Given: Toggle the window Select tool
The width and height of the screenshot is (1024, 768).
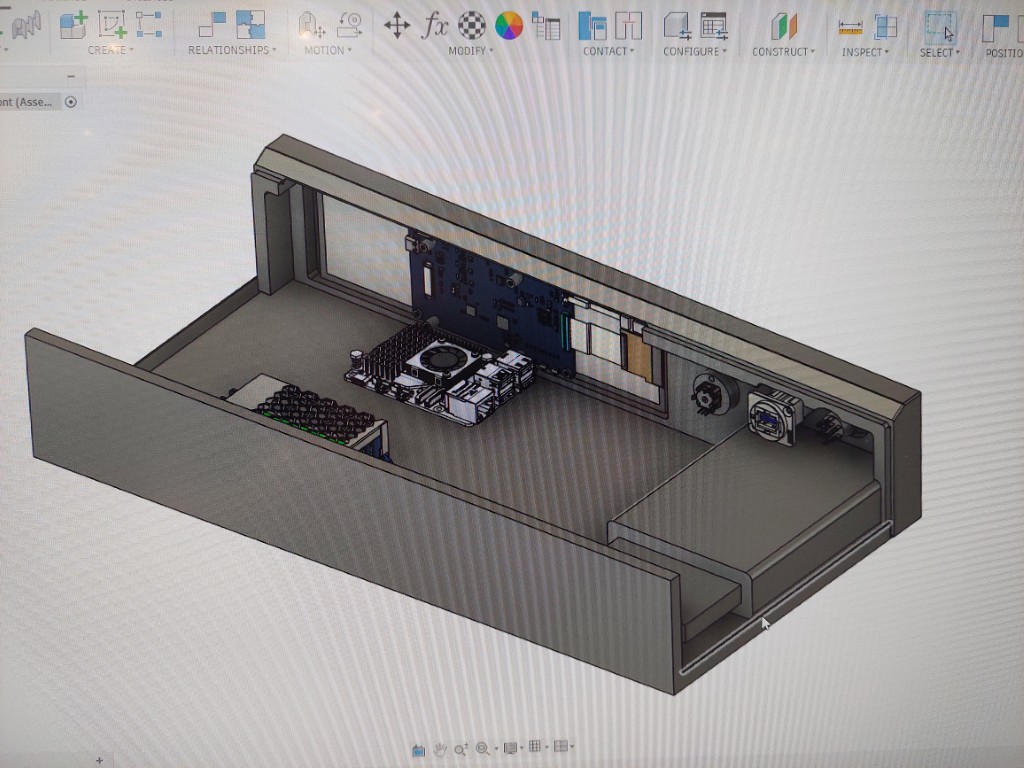Looking at the screenshot, I should point(938,26).
